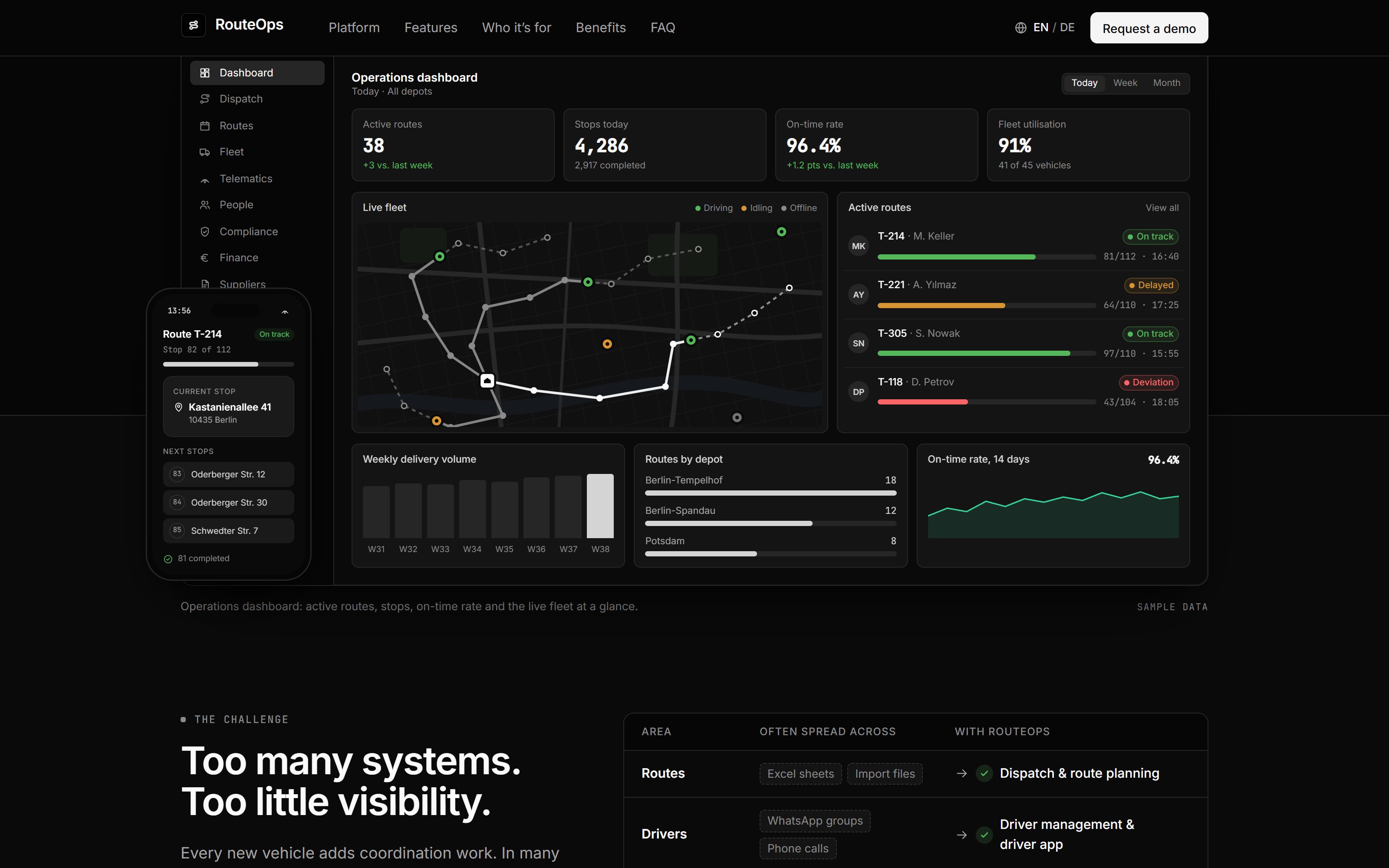Click the Compliance shield icon
The width and height of the screenshot is (1389, 868).
(205, 231)
